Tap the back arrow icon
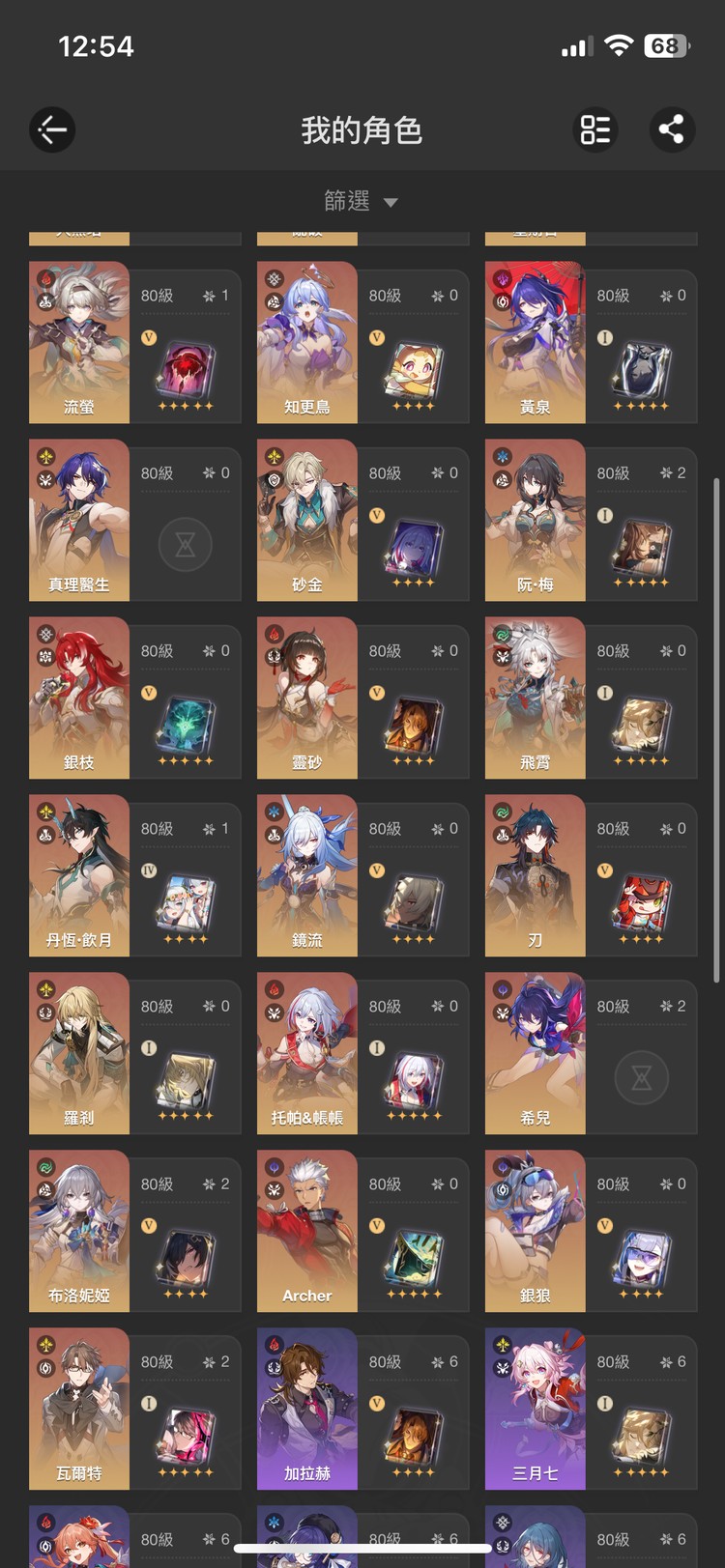The width and height of the screenshot is (725, 1568). 52,129
